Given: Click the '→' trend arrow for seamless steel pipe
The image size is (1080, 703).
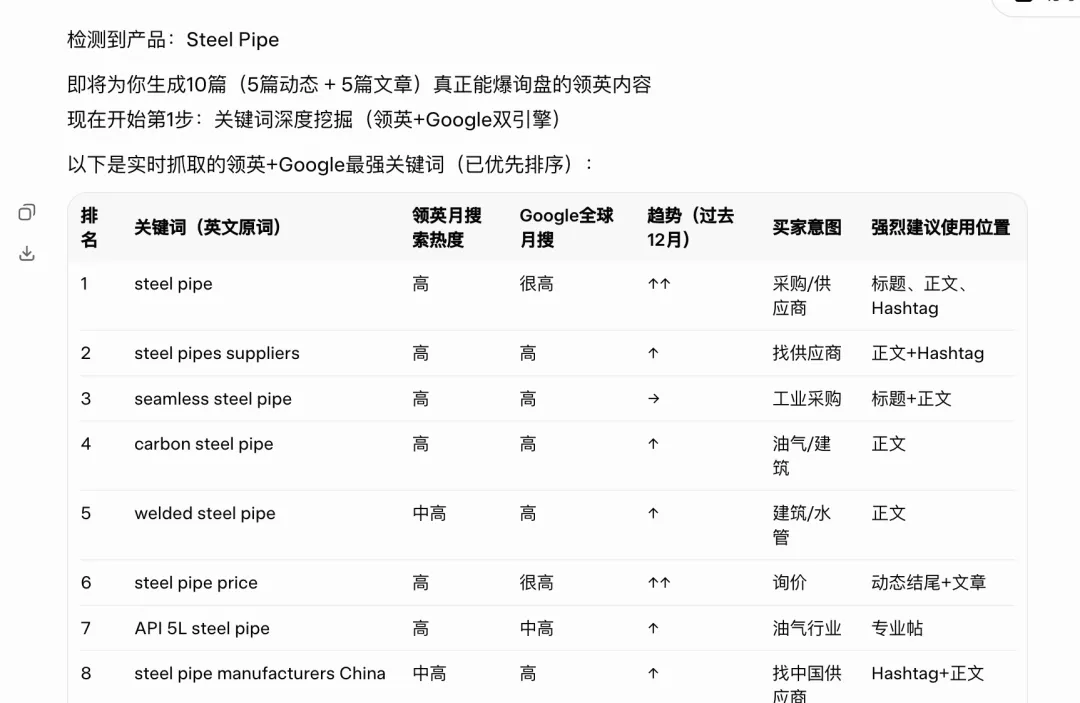Looking at the screenshot, I should click(x=654, y=399).
